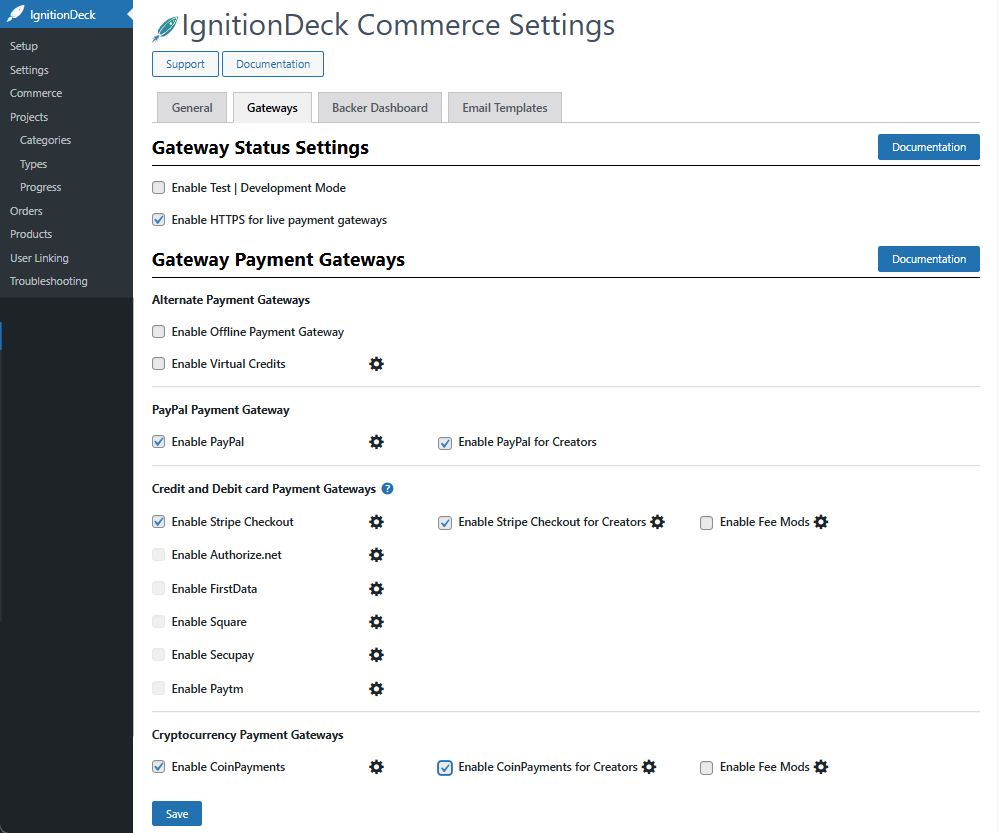The height and width of the screenshot is (833, 998).
Task: Open Documentation for Gateway Status Settings
Action: [x=928, y=147]
